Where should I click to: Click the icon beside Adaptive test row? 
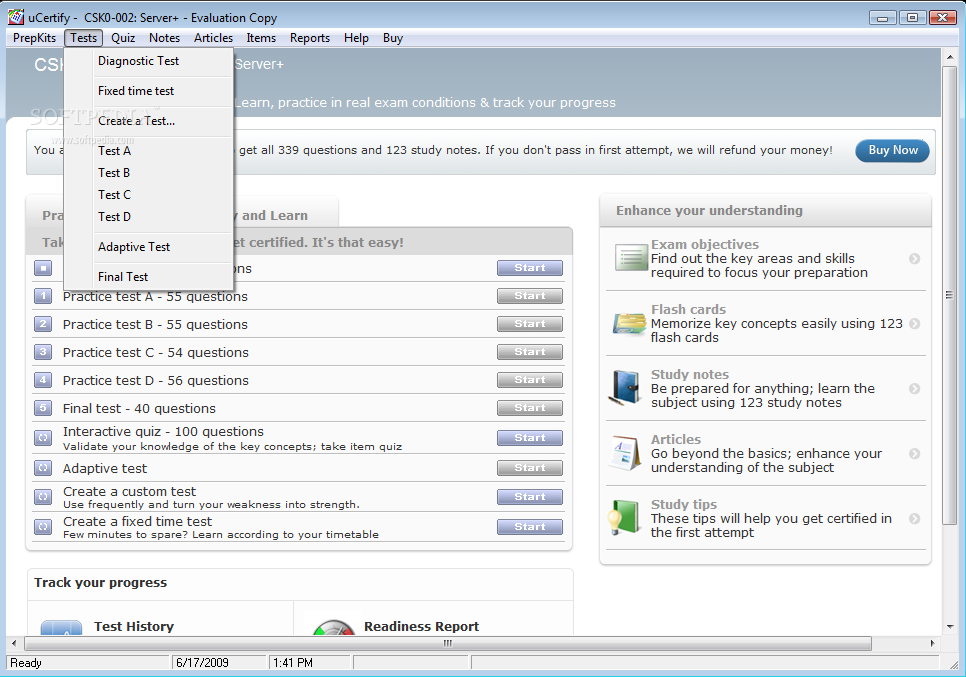tap(43, 468)
